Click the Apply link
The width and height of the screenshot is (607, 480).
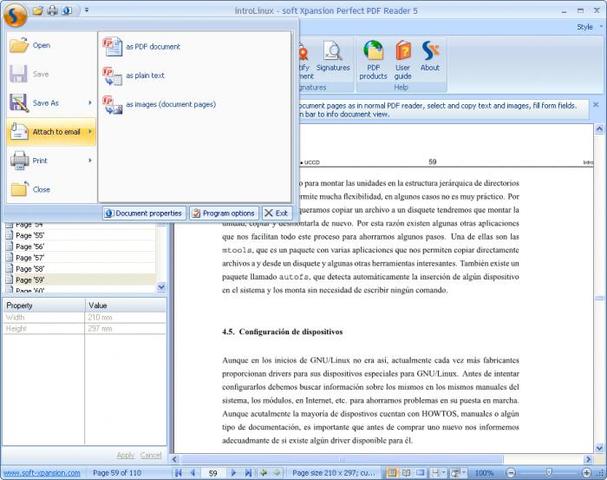(x=125, y=455)
